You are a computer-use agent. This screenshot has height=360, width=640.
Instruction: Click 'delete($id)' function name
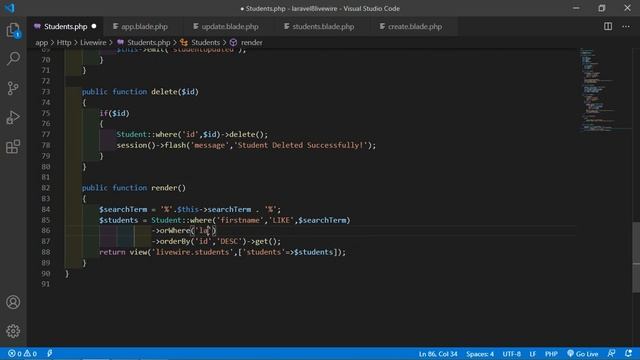175,92
